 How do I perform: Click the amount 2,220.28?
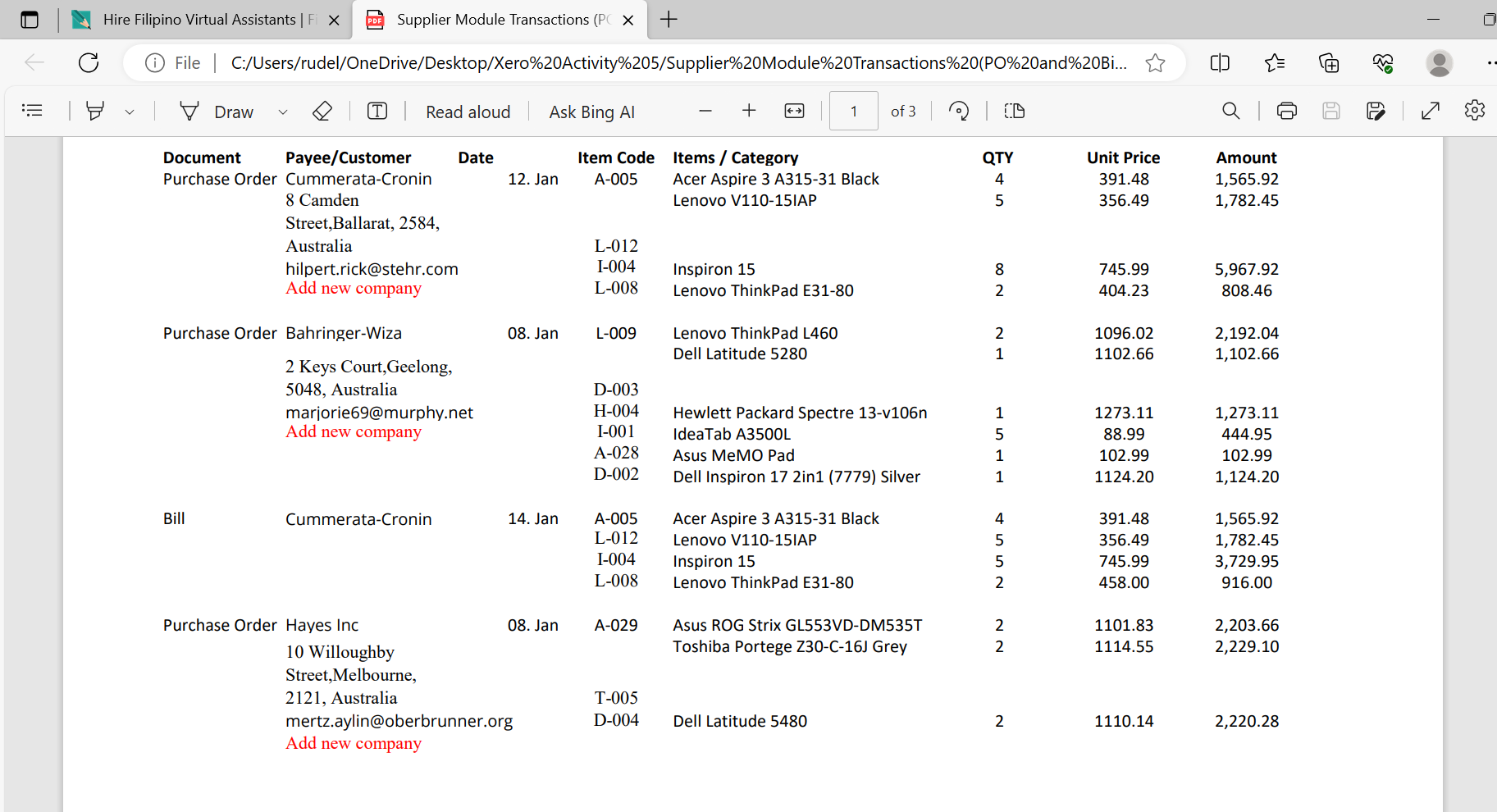pyautogui.click(x=1247, y=721)
